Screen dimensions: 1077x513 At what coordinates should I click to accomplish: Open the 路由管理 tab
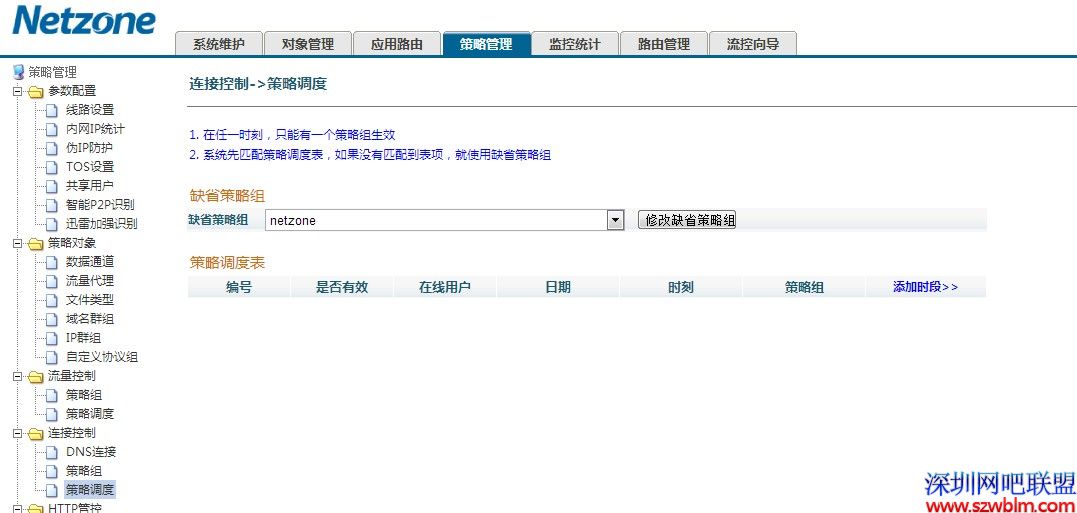pos(663,44)
